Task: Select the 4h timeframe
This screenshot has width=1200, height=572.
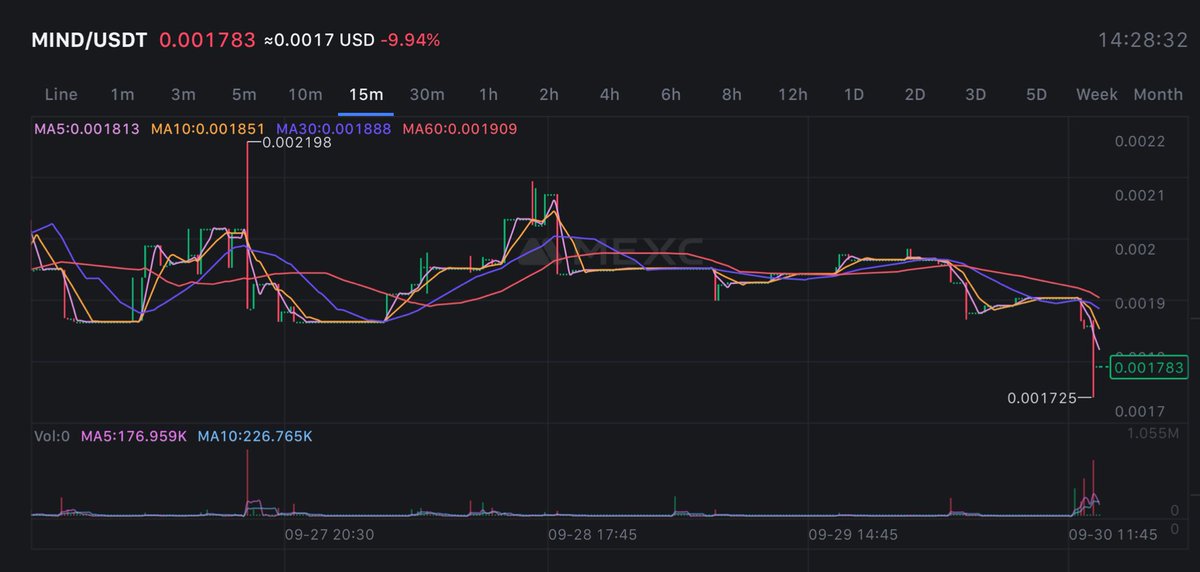Action: pyautogui.click(x=610, y=94)
